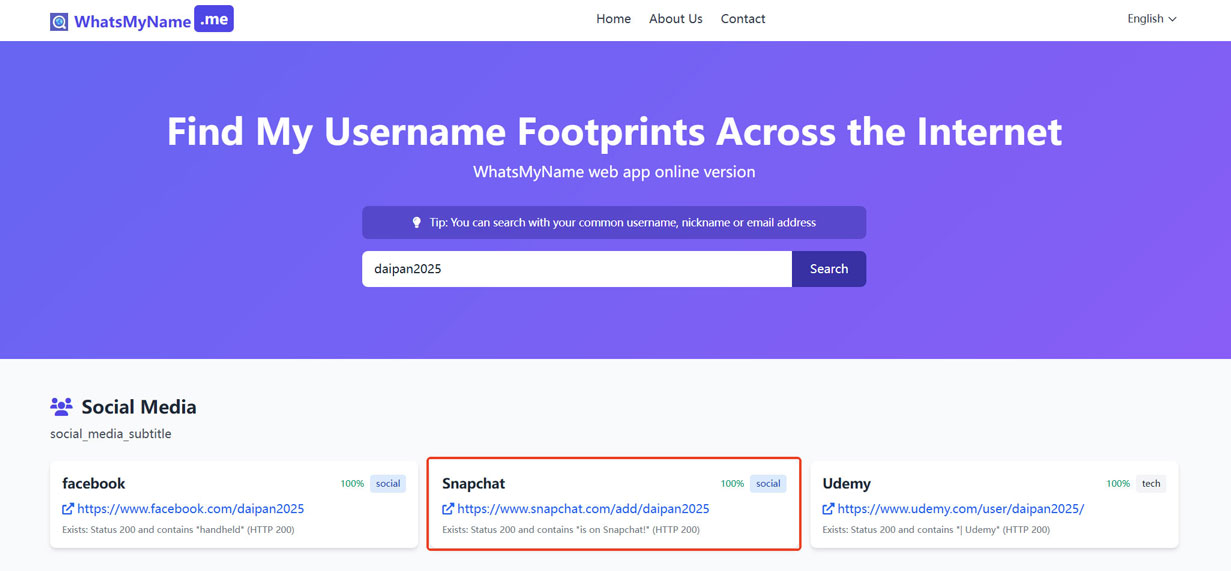Click the WhatsMyName magnifier logo icon
The height and width of the screenshot is (571, 1231).
[x=59, y=21]
